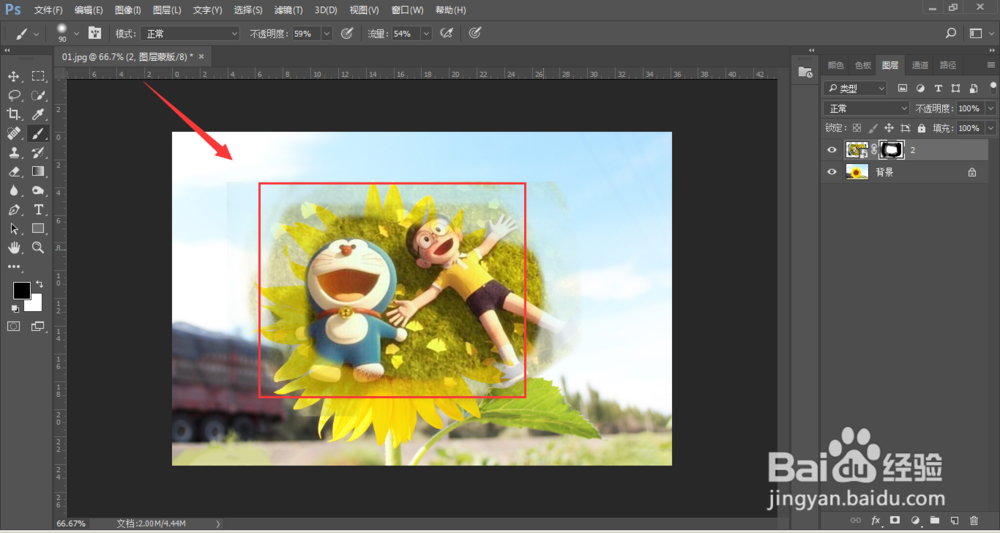The image size is (1000, 533).
Task: Open the flow slider dropdown
Action: pyautogui.click(x=427, y=33)
